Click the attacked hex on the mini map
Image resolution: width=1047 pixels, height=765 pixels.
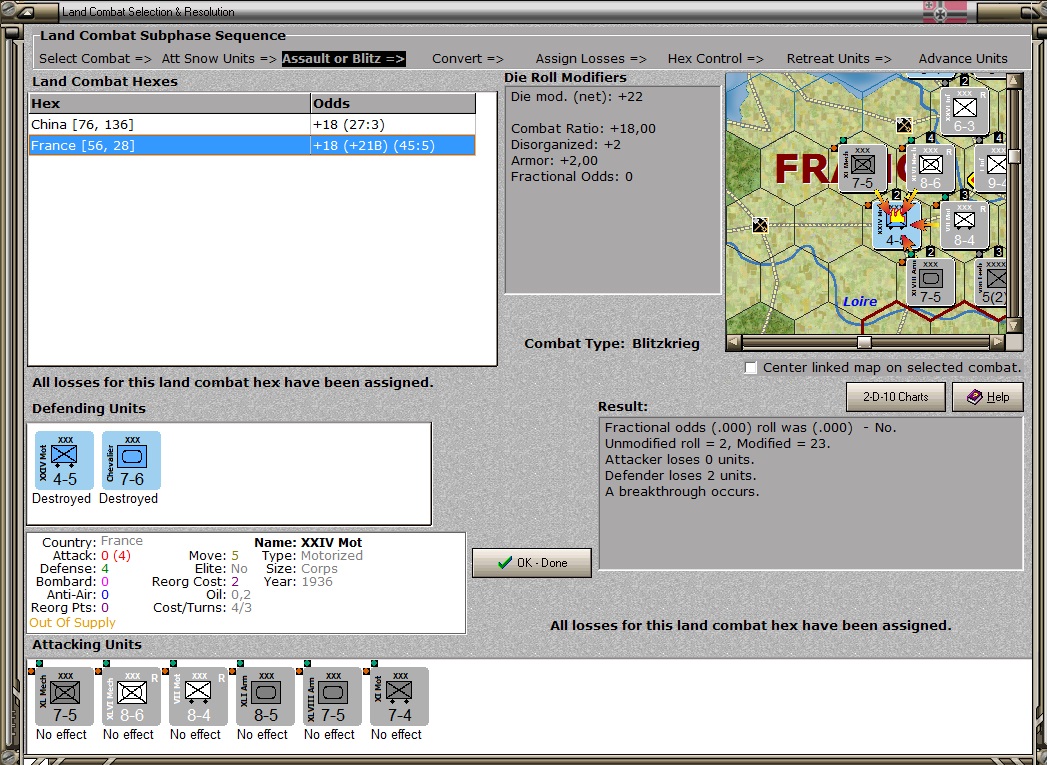tap(896, 223)
